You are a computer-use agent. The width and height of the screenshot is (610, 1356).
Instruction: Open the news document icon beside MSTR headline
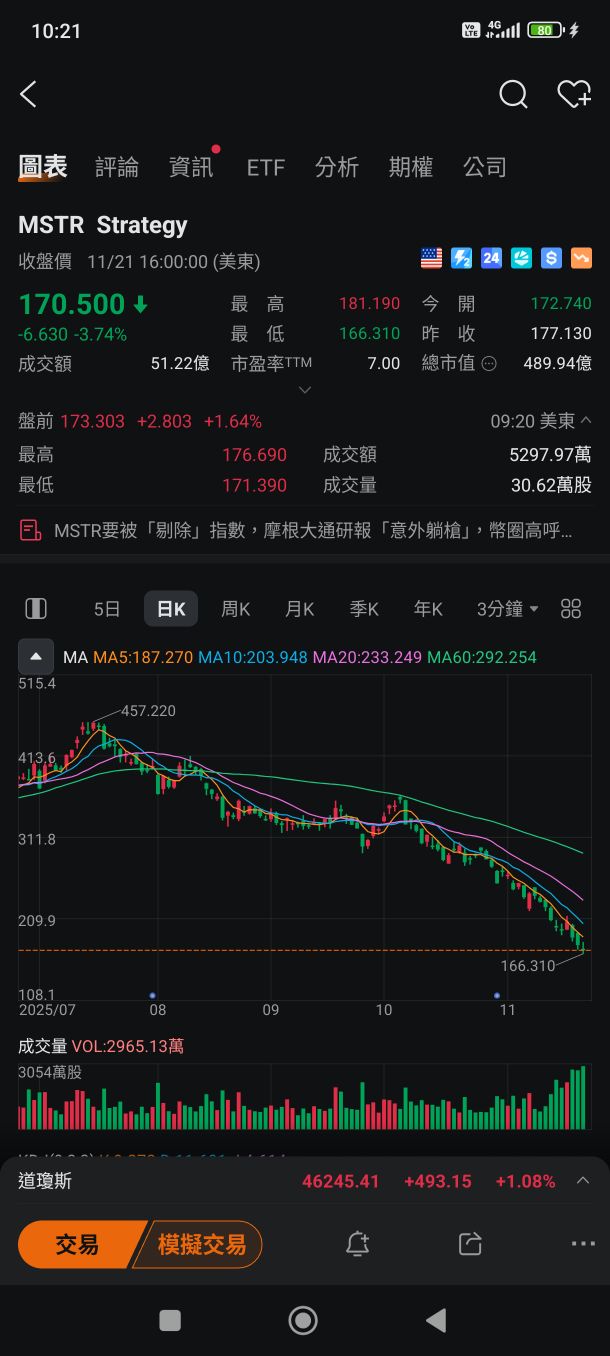(x=31, y=530)
